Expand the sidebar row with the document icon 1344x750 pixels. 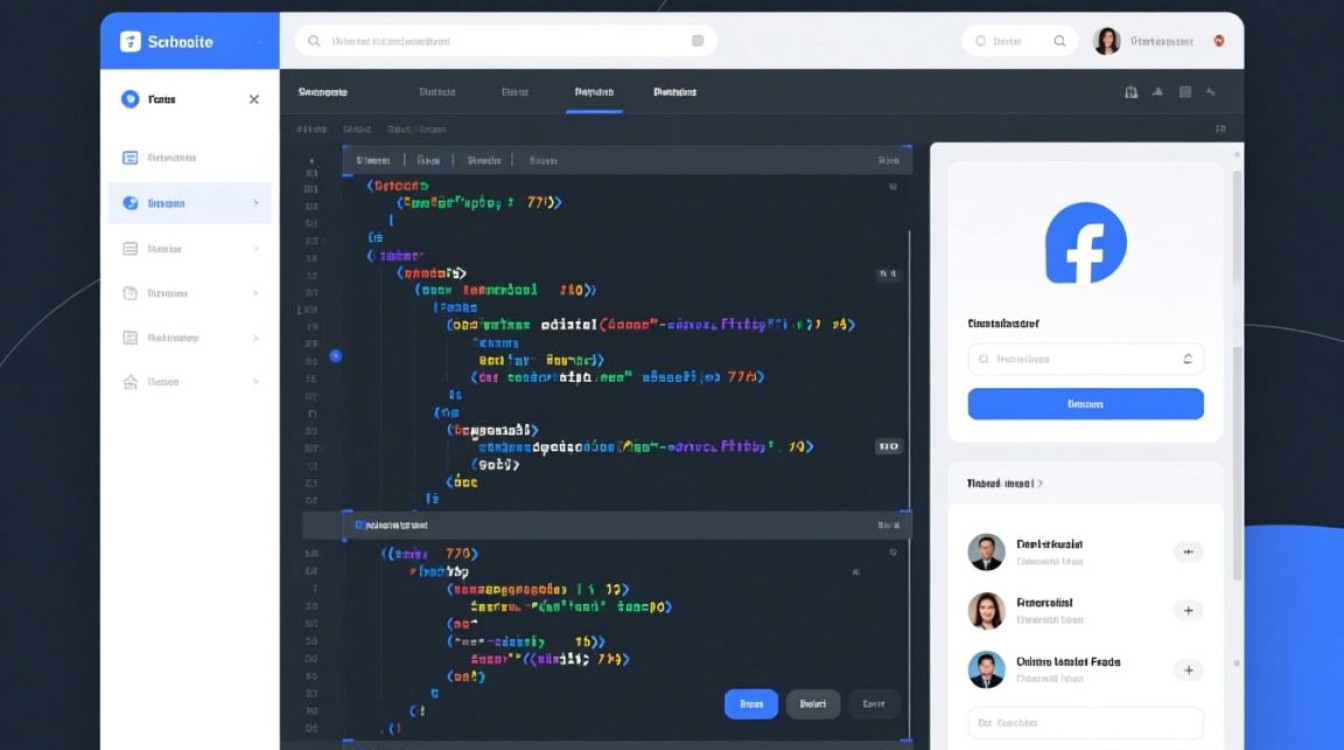tap(256, 338)
